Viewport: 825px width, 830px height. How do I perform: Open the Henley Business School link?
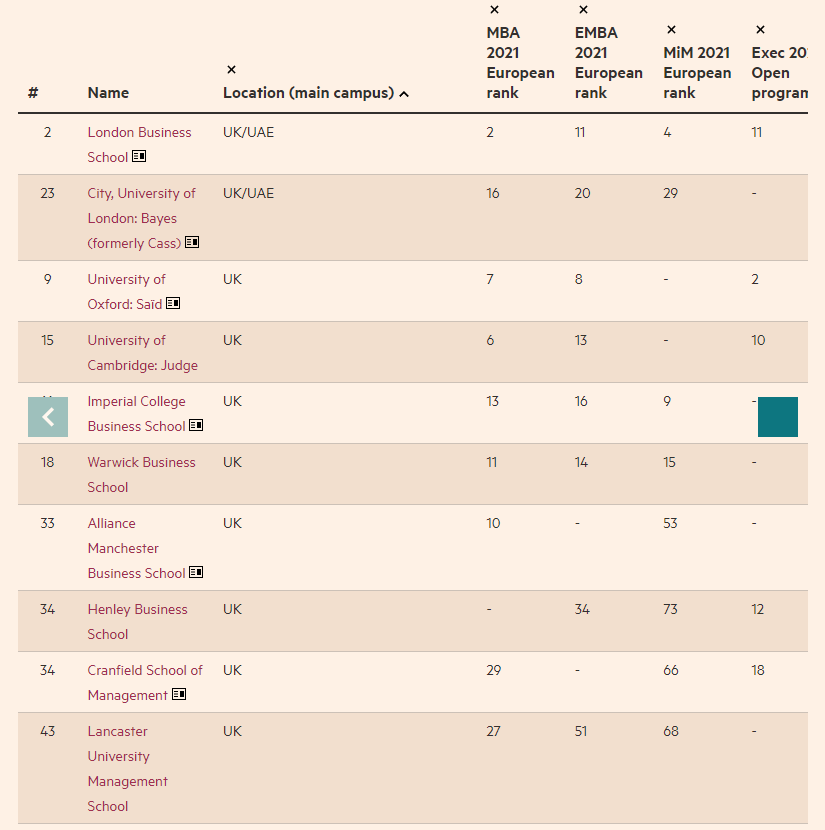(x=137, y=621)
